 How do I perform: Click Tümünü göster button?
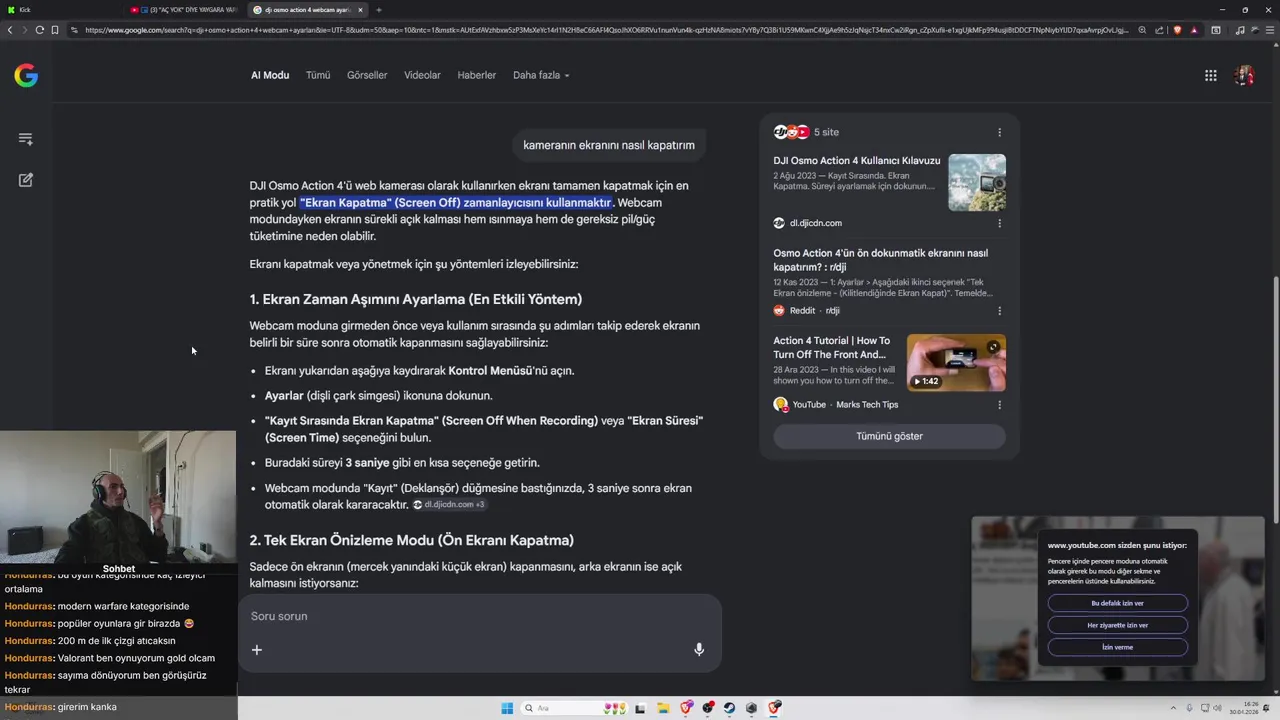[x=889, y=436]
